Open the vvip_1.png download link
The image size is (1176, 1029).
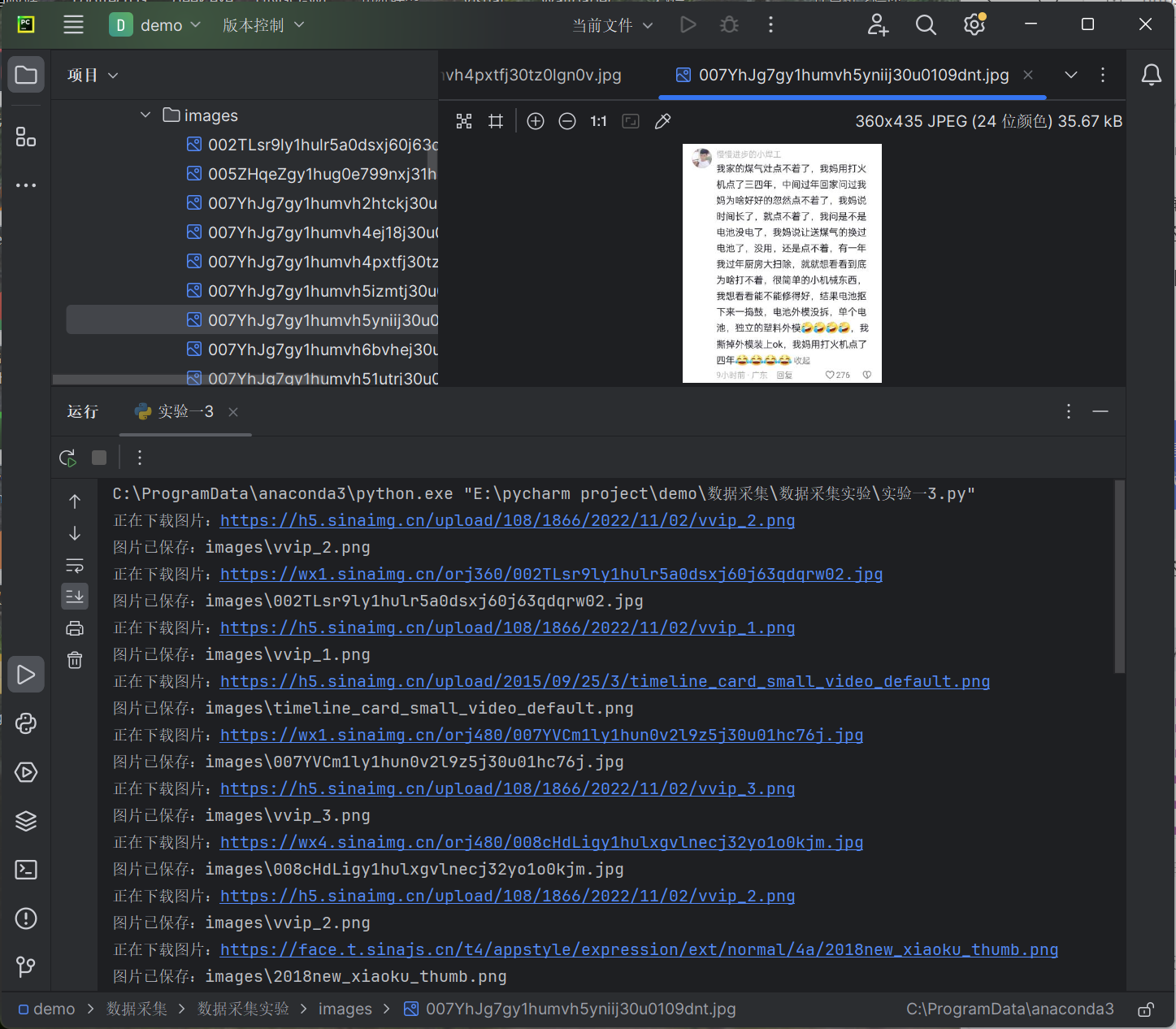pyautogui.click(x=507, y=628)
